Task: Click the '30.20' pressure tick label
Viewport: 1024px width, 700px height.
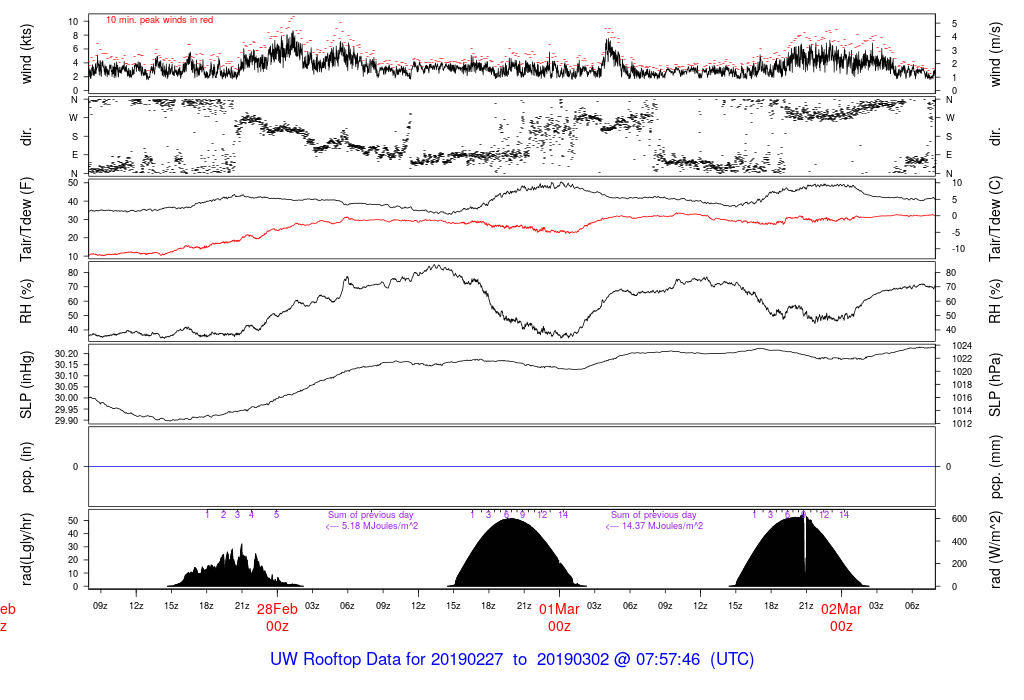Action: 66,353
